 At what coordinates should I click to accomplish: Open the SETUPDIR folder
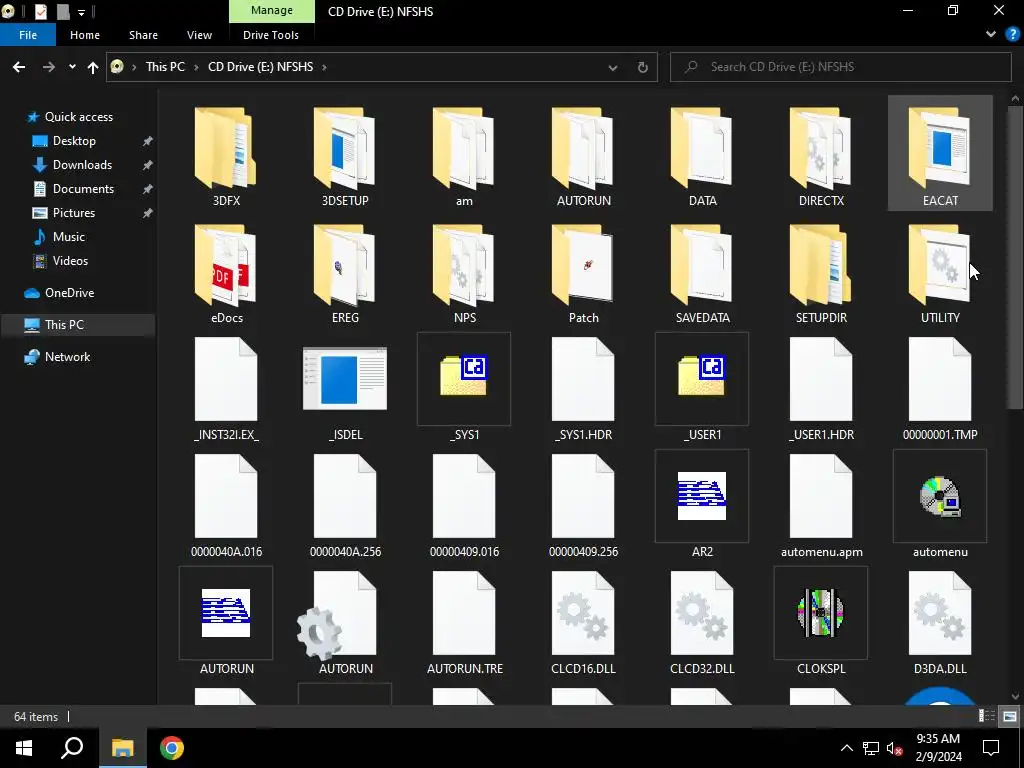pyautogui.click(x=821, y=273)
